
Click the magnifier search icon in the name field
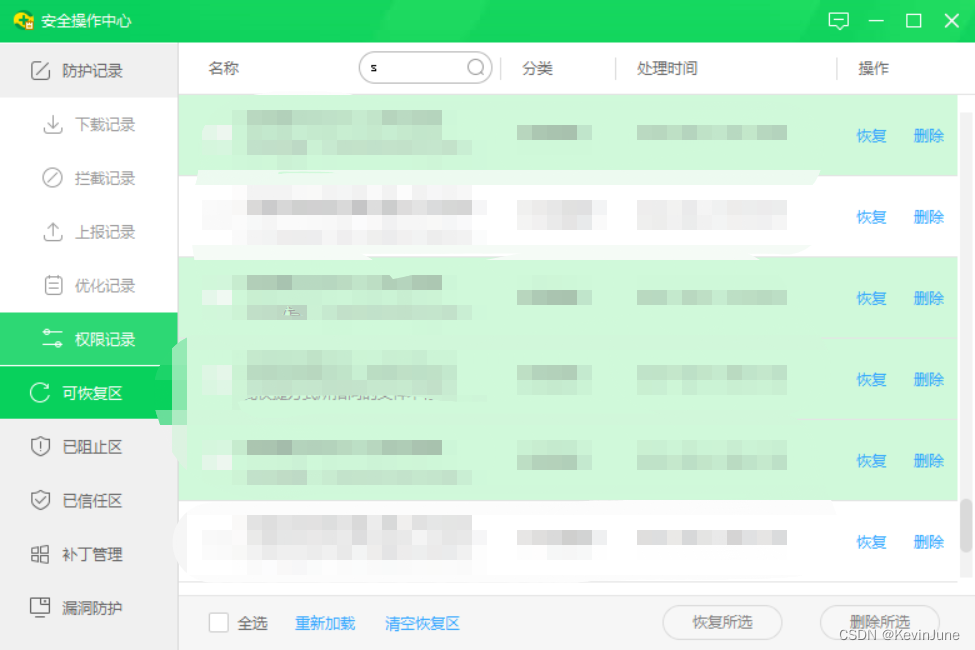pyautogui.click(x=476, y=67)
